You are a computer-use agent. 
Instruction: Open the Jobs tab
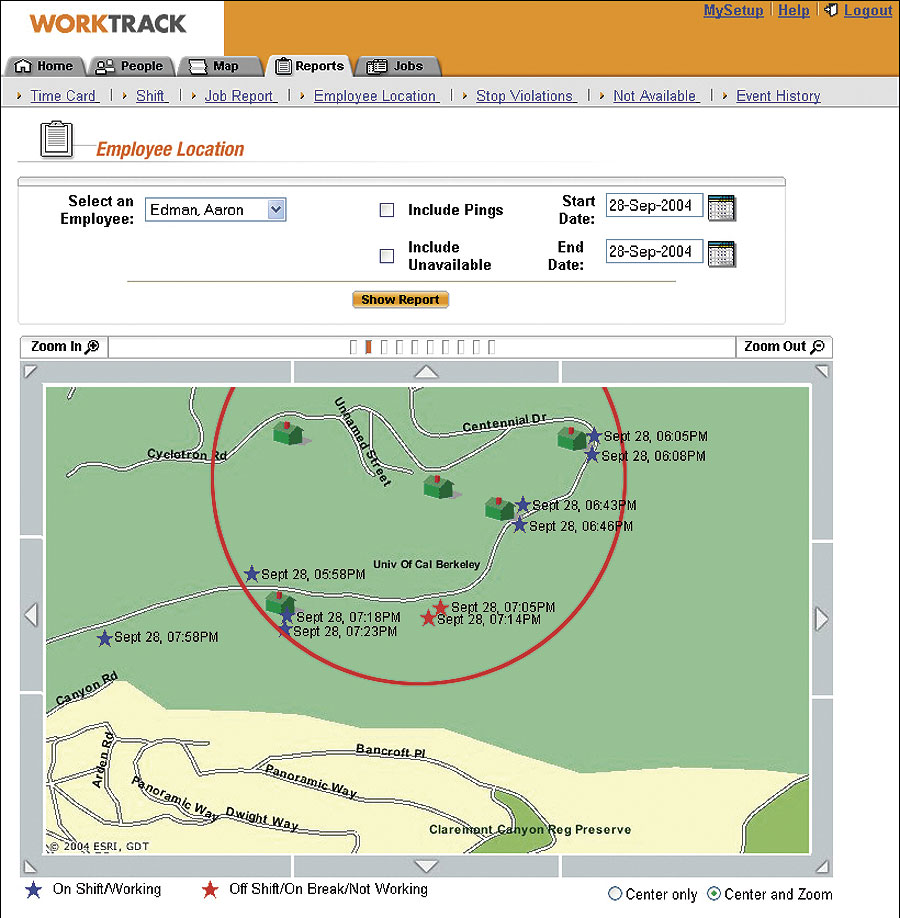coord(396,66)
